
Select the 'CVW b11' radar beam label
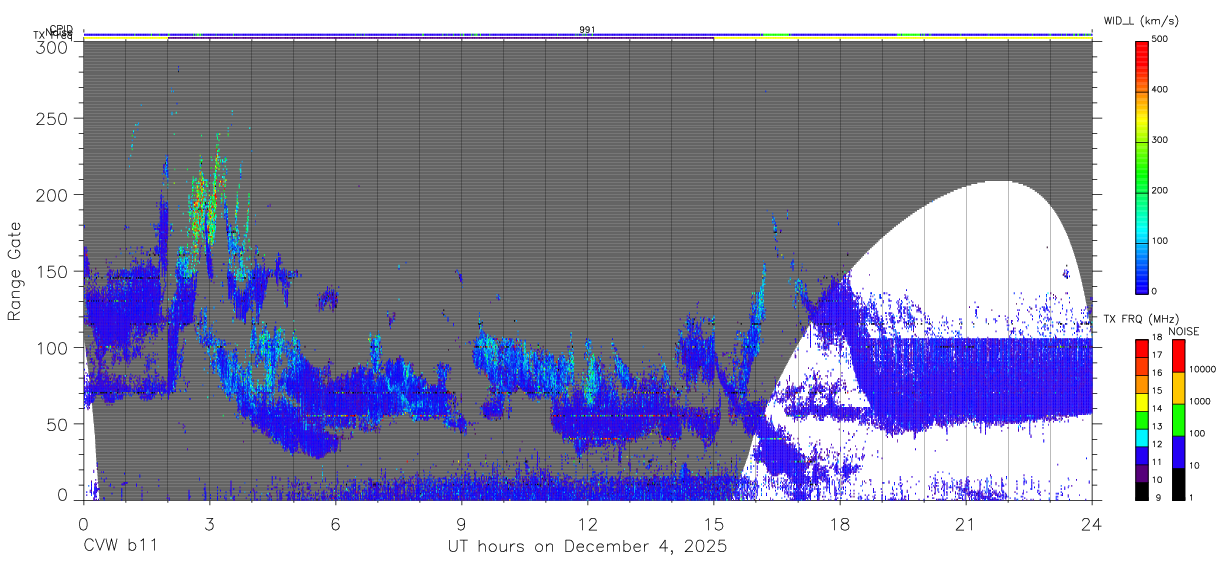(x=120, y=547)
